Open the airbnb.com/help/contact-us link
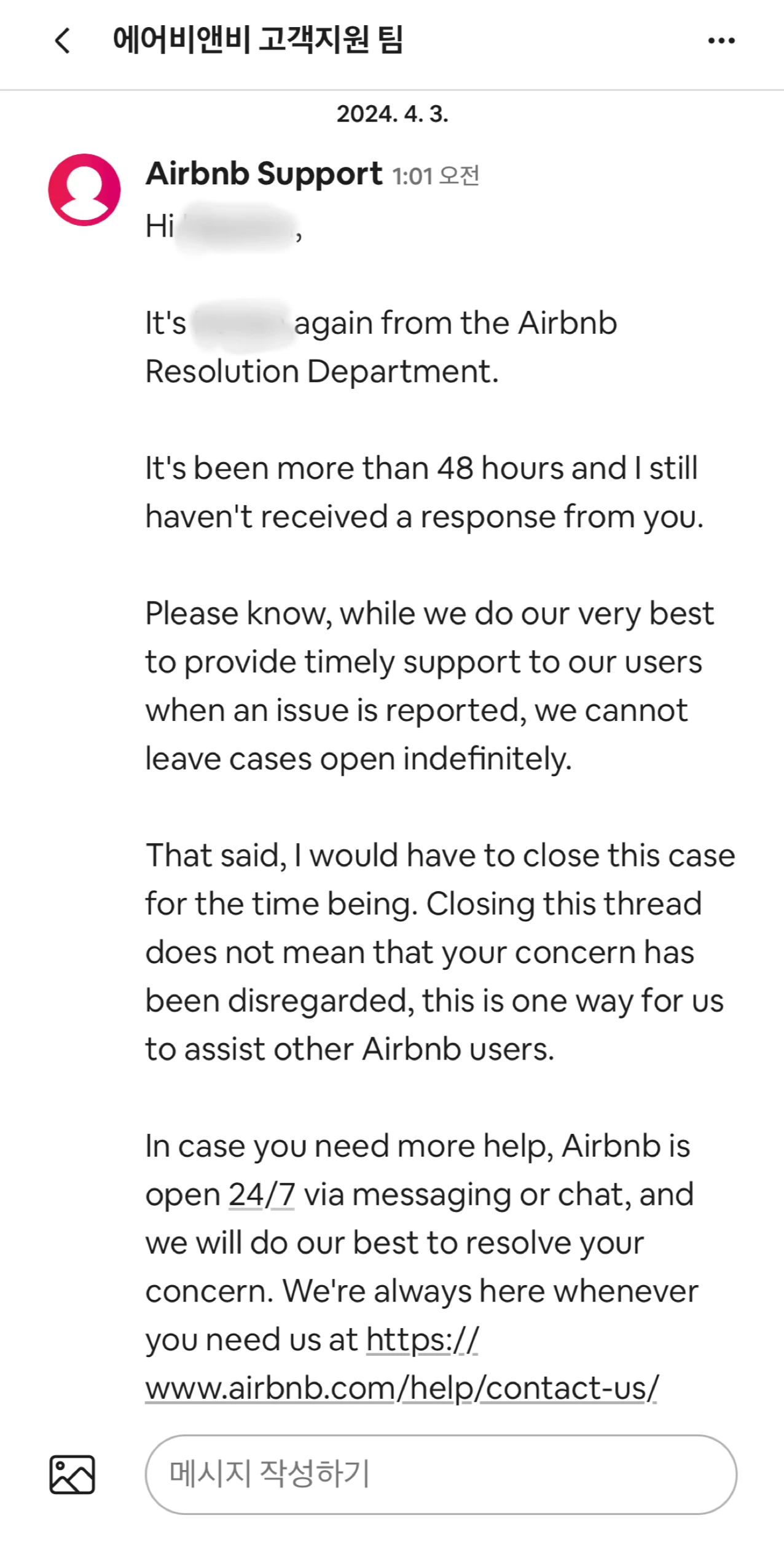Image resolution: width=784 pixels, height=1542 pixels. [x=401, y=1388]
